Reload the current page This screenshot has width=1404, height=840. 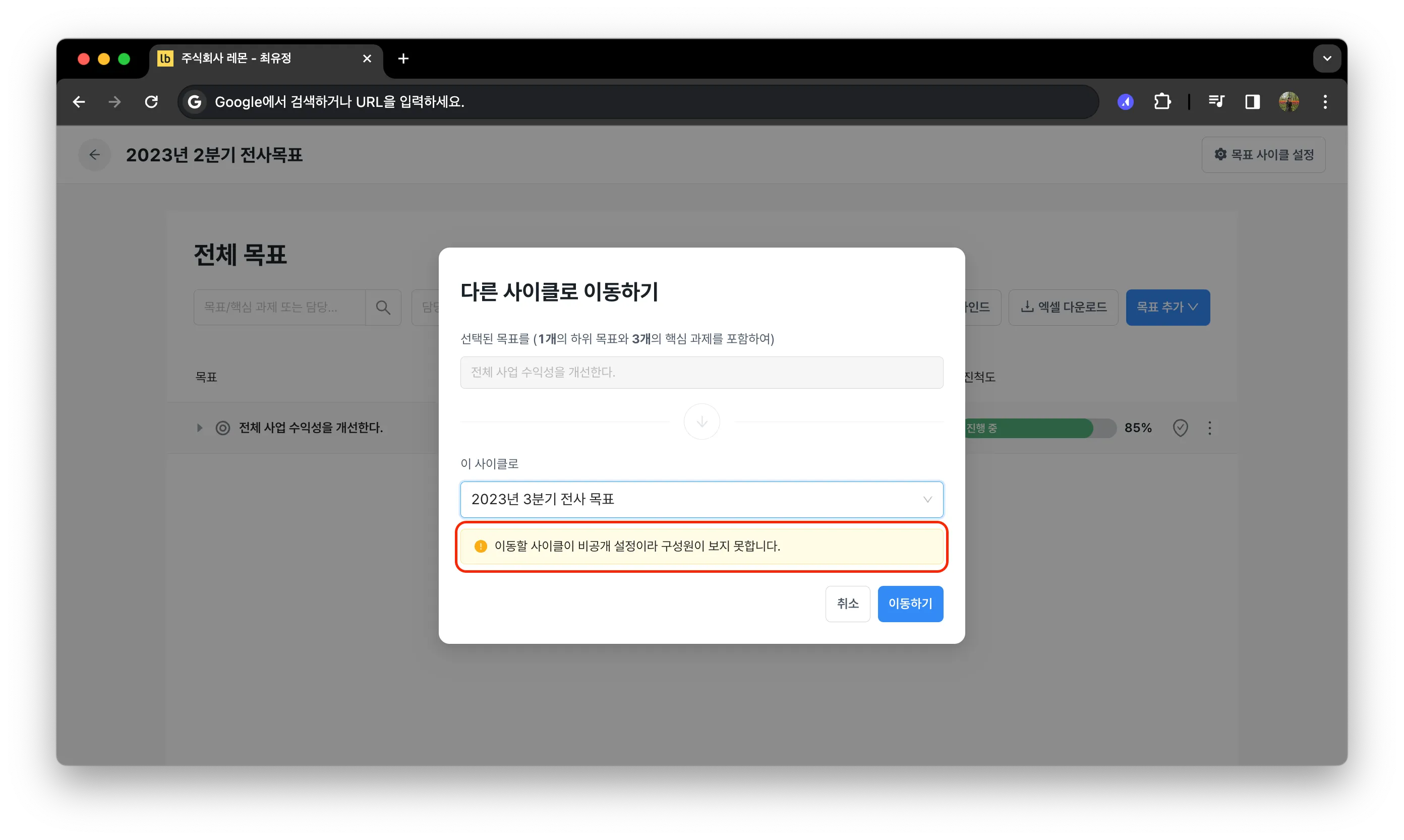(x=151, y=102)
